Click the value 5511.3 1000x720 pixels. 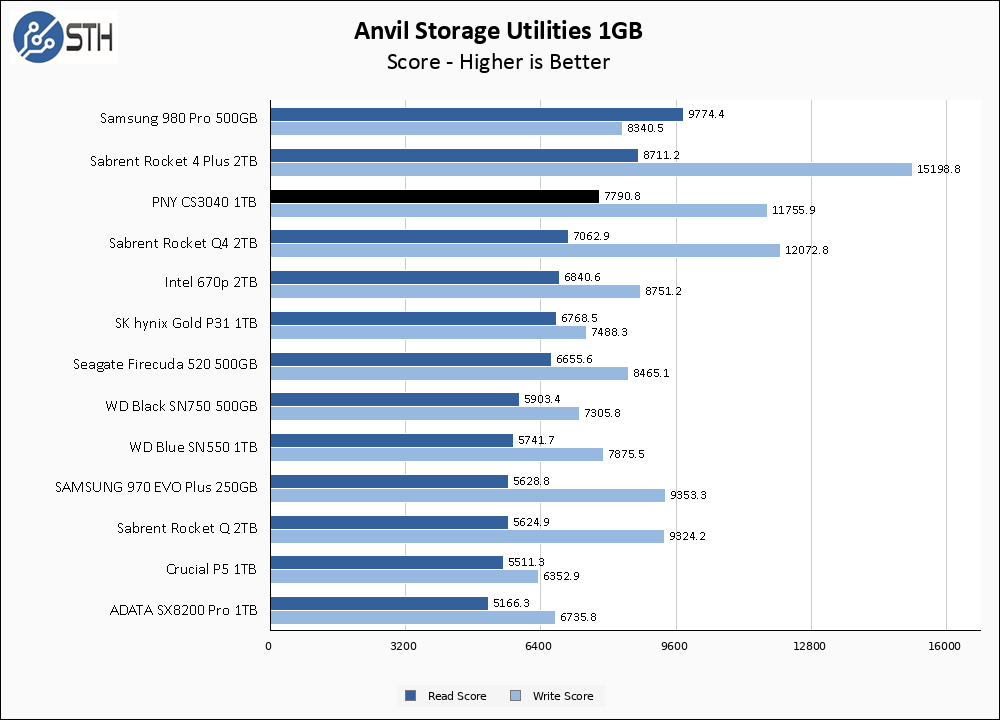click(x=526, y=562)
